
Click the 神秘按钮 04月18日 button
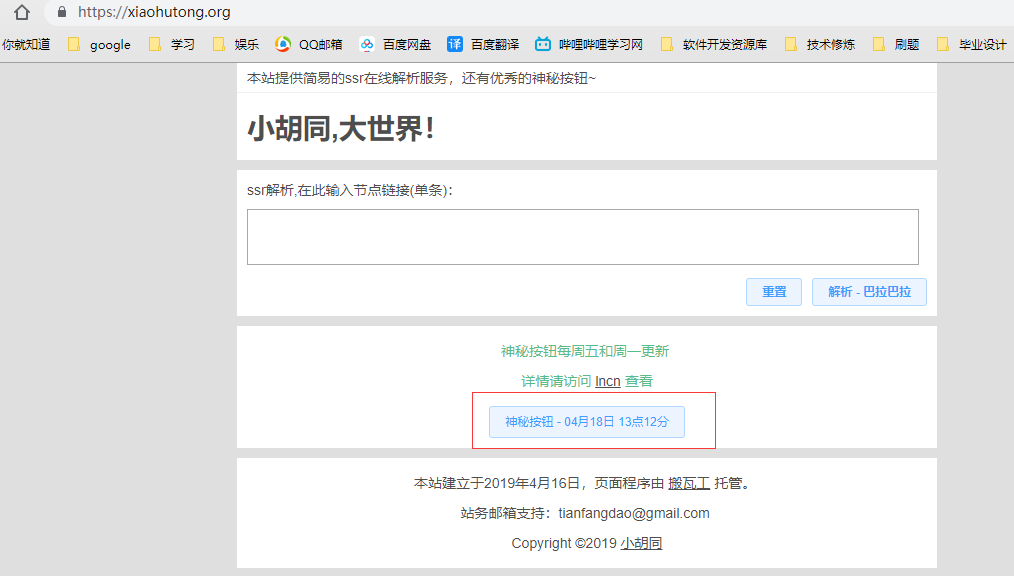pyautogui.click(x=586, y=422)
